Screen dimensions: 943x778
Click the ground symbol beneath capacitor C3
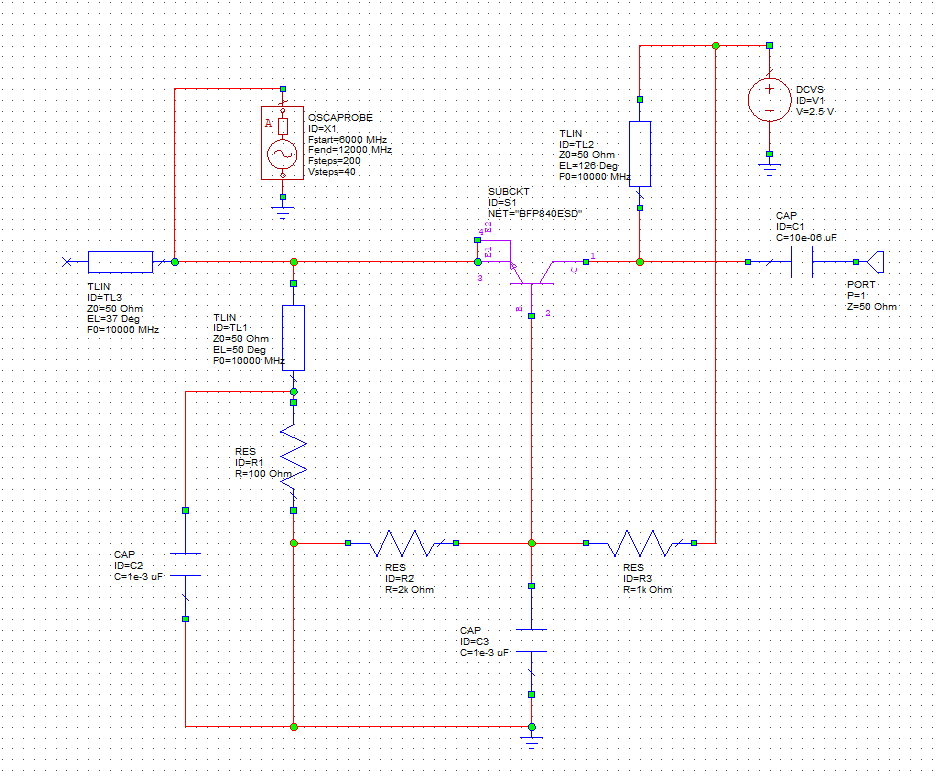coord(531,740)
